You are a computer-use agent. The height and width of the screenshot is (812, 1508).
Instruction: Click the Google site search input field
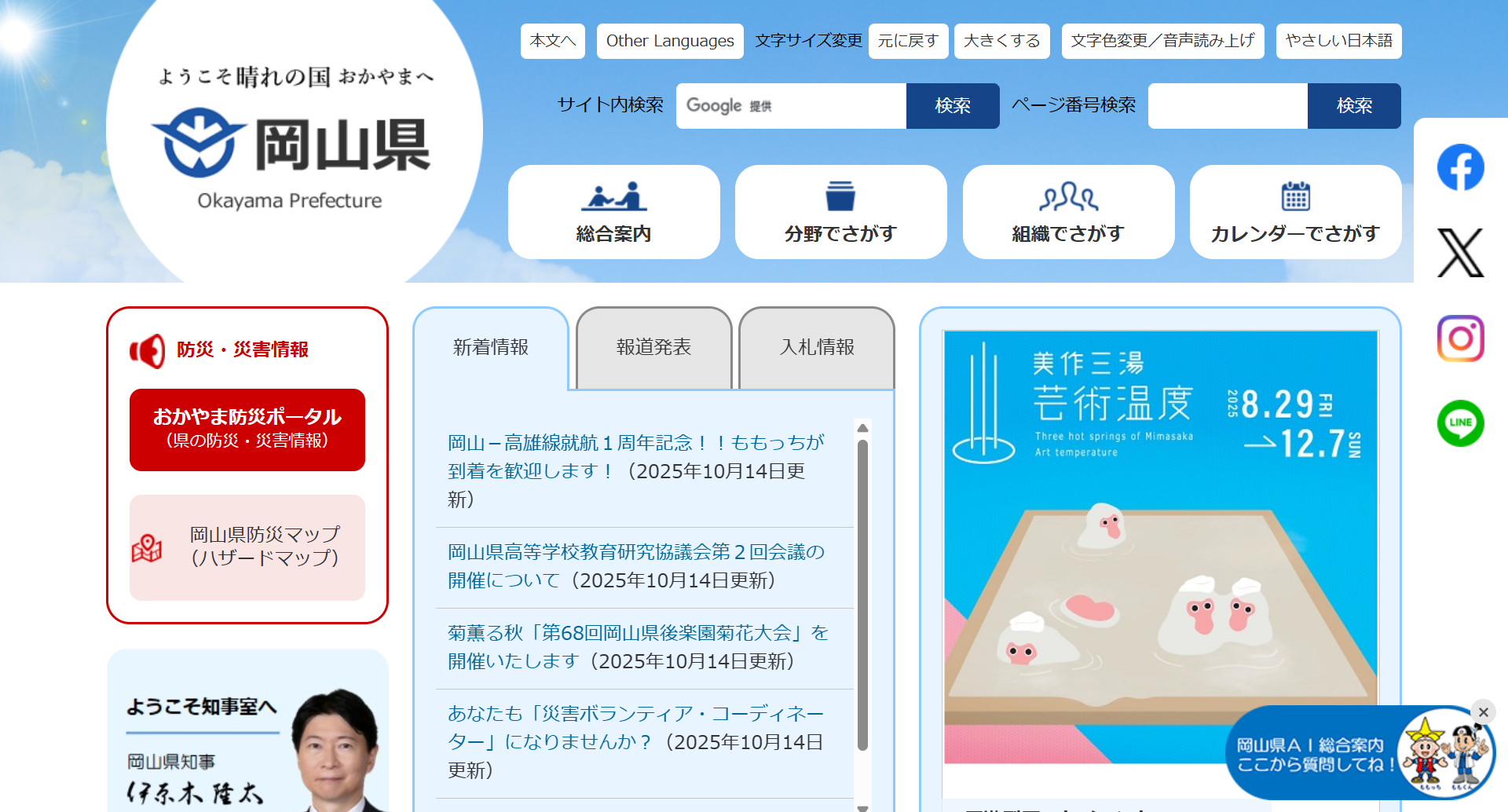pyautogui.click(x=791, y=106)
